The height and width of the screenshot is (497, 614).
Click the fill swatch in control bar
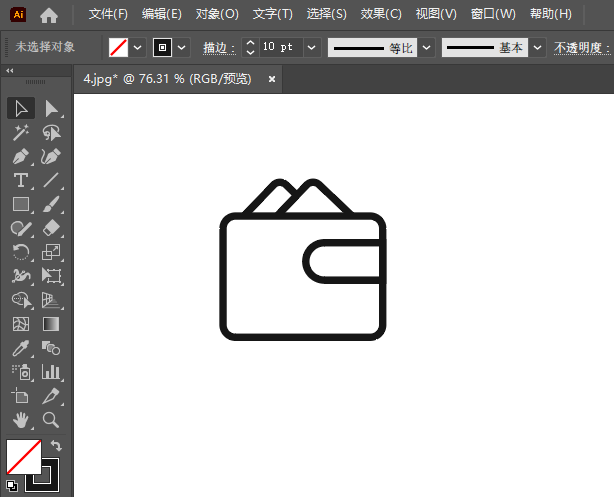click(x=119, y=47)
